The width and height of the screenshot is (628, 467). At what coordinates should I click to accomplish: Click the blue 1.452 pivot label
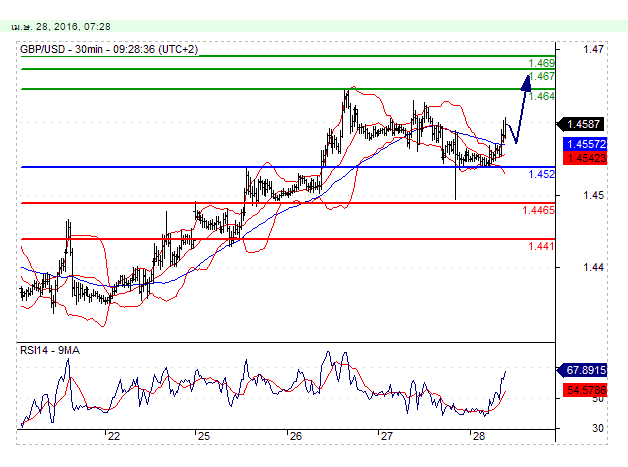click(x=541, y=174)
